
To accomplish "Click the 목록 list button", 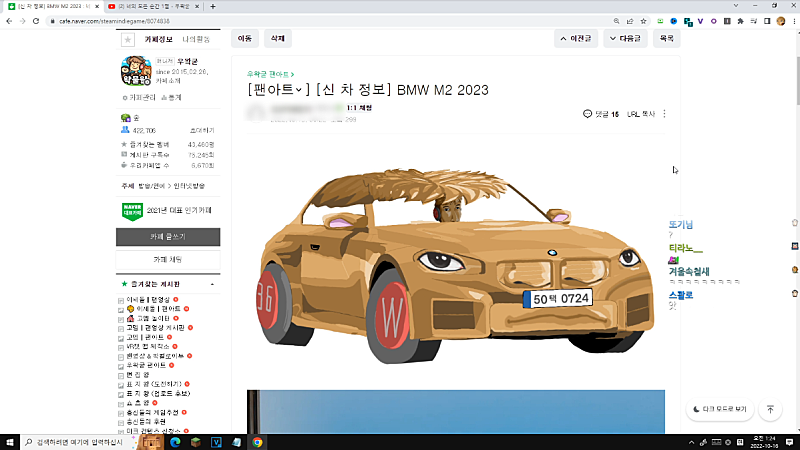I will [x=666, y=38].
